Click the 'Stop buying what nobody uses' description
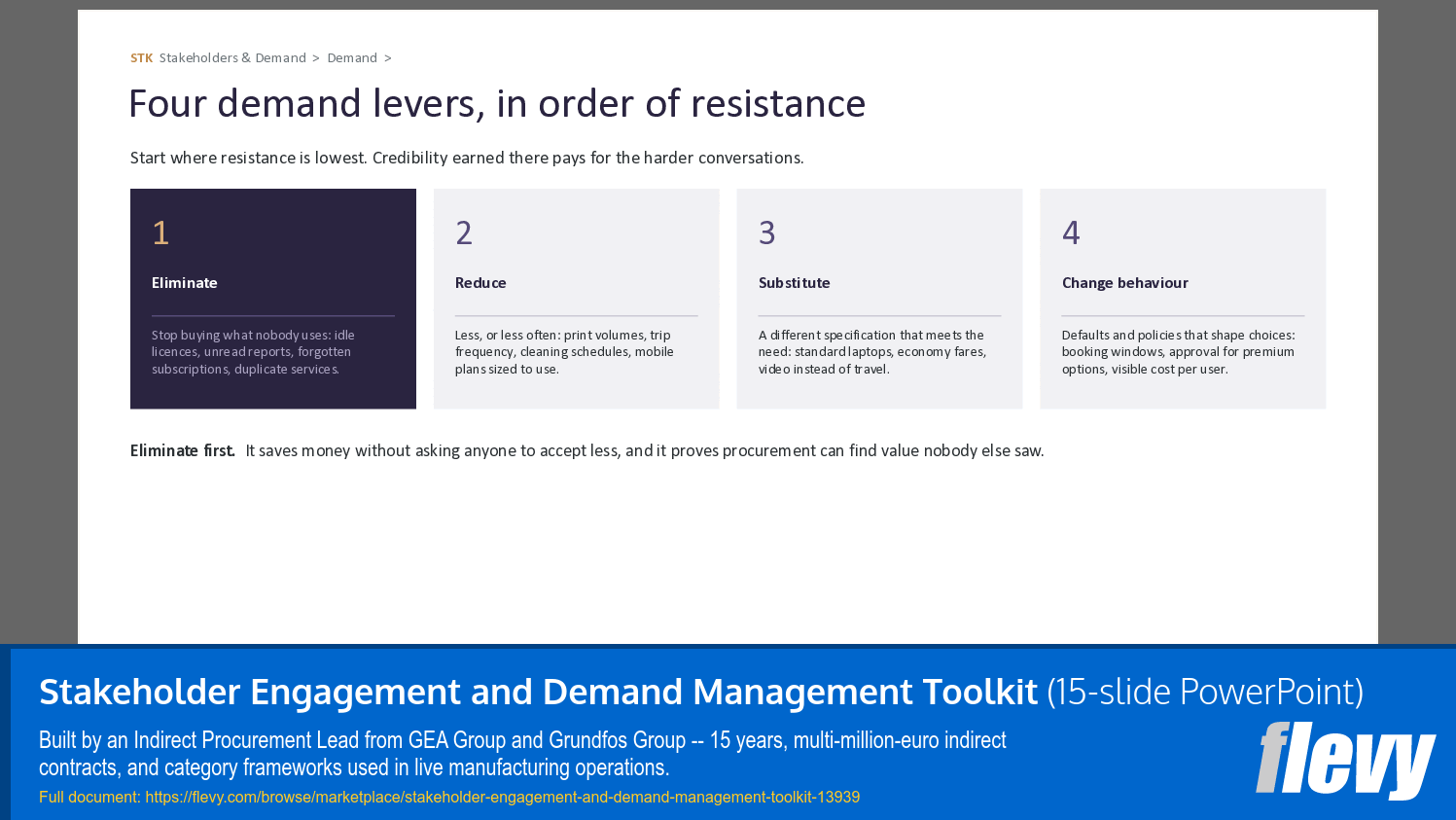The width and height of the screenshot is (1456, 820). click(253, 352)
